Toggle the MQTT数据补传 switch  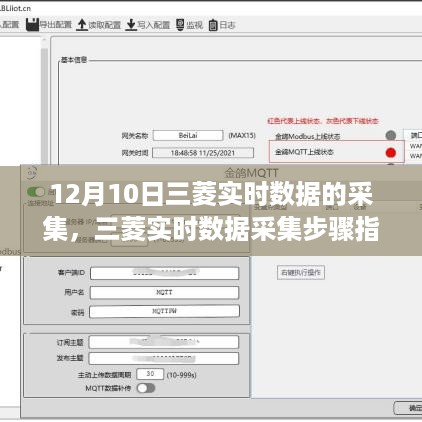point(146,388)
